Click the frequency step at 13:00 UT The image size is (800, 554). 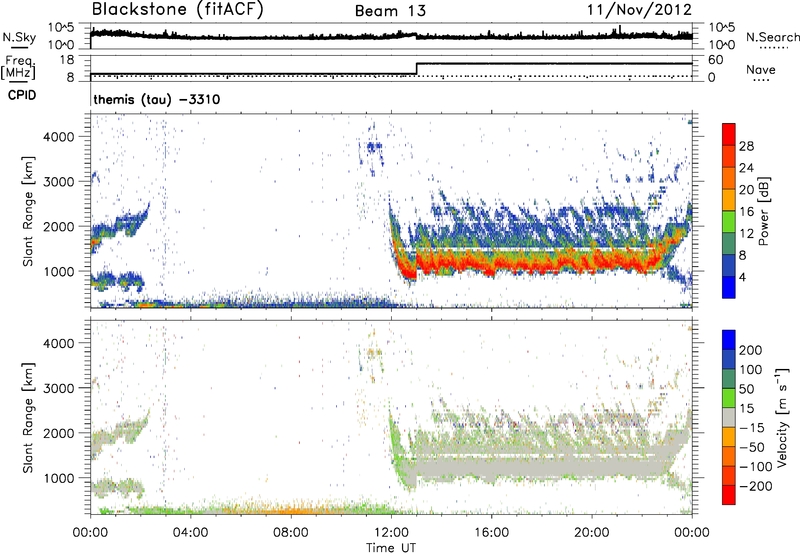[417, 69]
